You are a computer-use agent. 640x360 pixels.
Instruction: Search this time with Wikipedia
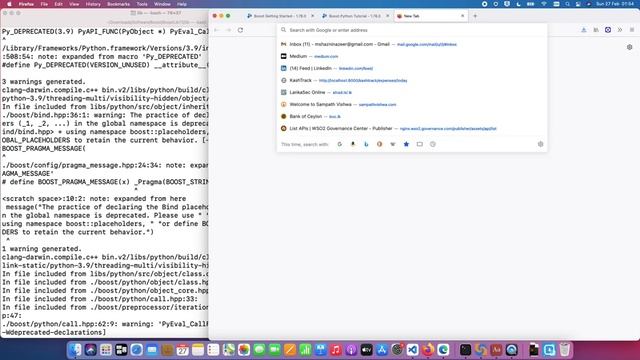click(393, 144)
